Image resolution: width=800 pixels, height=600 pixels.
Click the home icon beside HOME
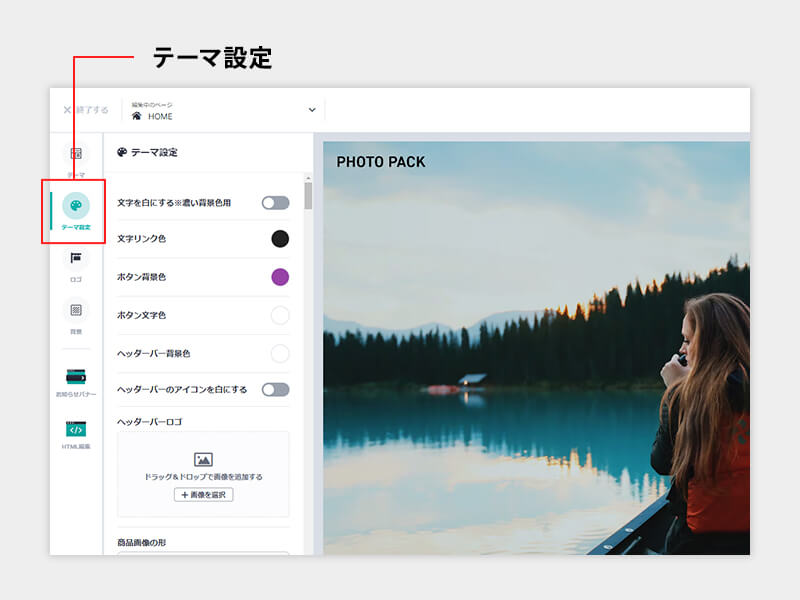pyautogui.click(x=137, y=116)
